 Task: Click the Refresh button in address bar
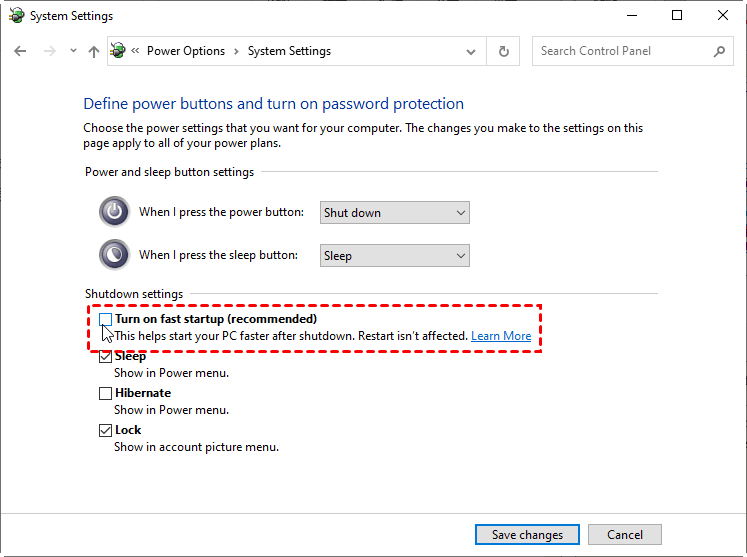pyautogui.click(x=503, y=51)
